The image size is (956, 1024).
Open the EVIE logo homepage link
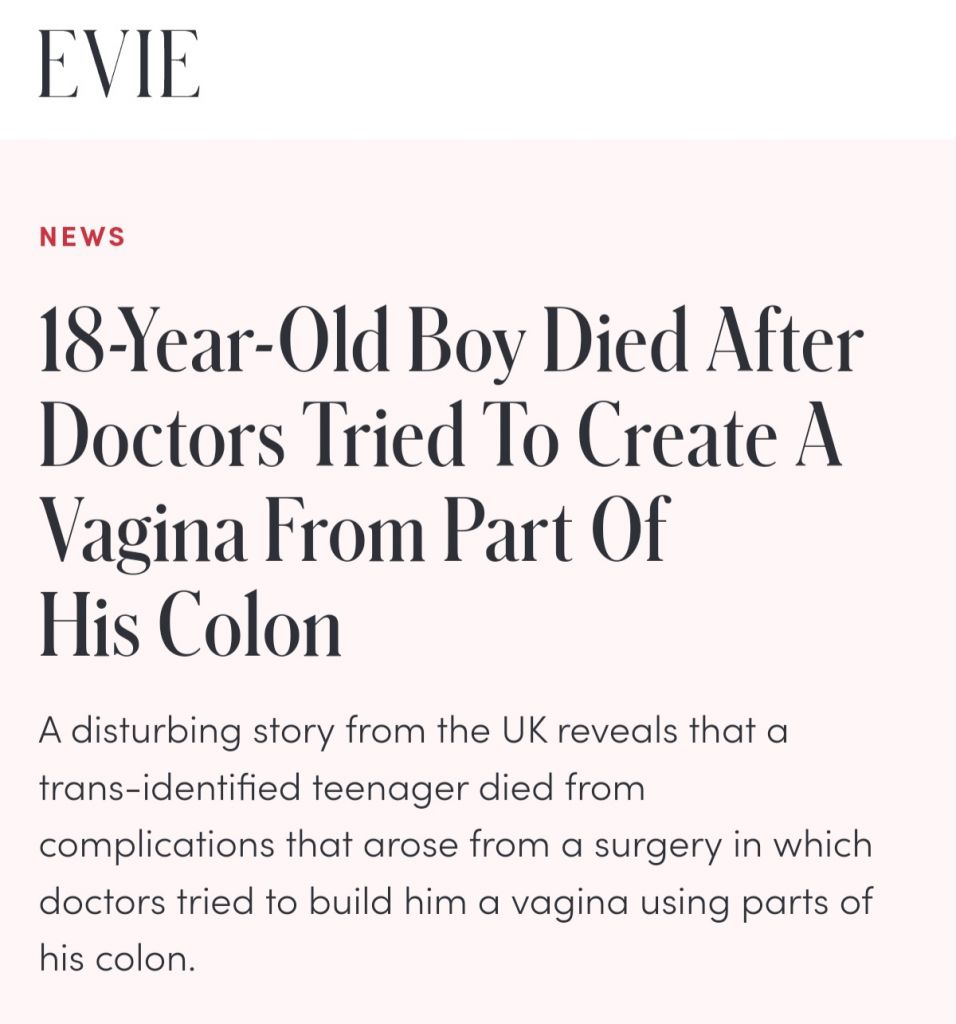(119, 64)
